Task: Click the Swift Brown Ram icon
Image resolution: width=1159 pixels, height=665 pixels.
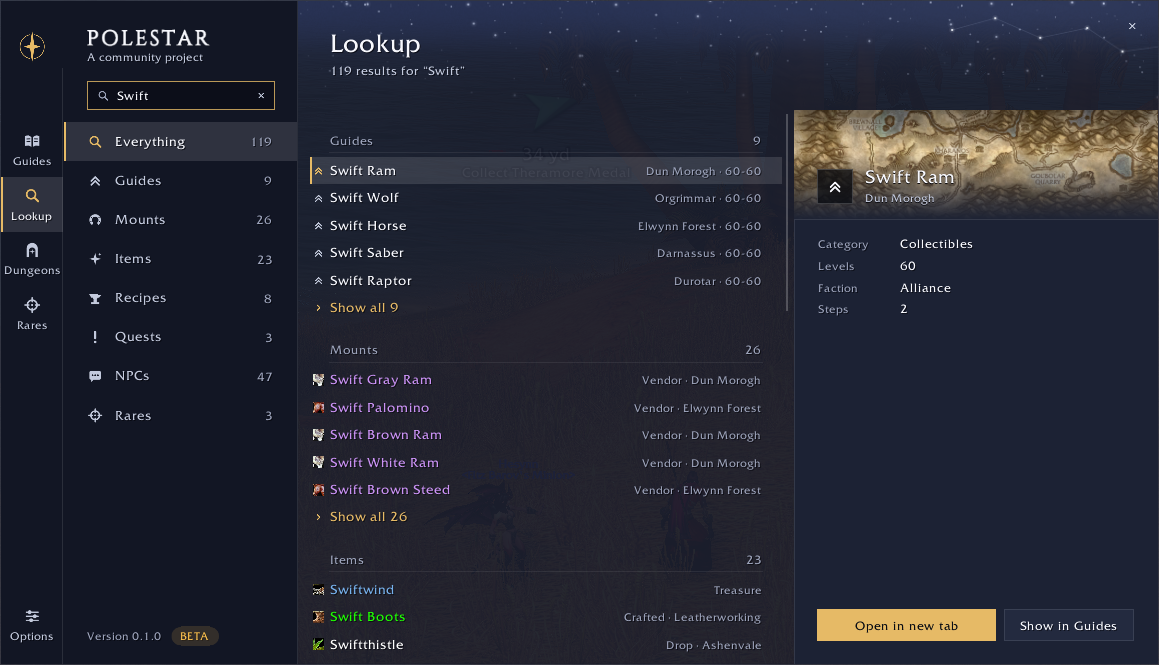Action: click(x=319, y=435)
